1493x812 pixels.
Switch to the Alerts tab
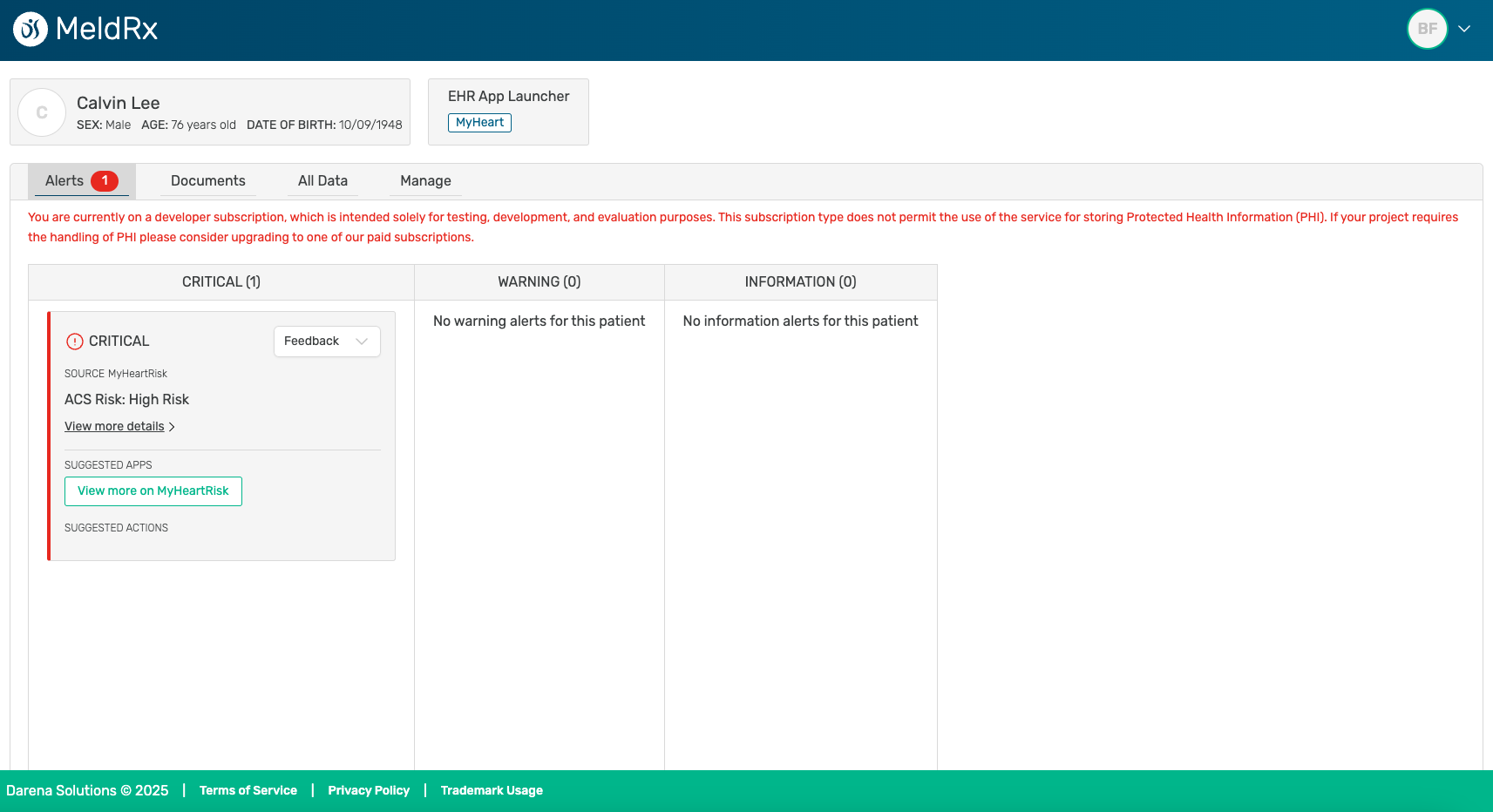coord(82,180)
